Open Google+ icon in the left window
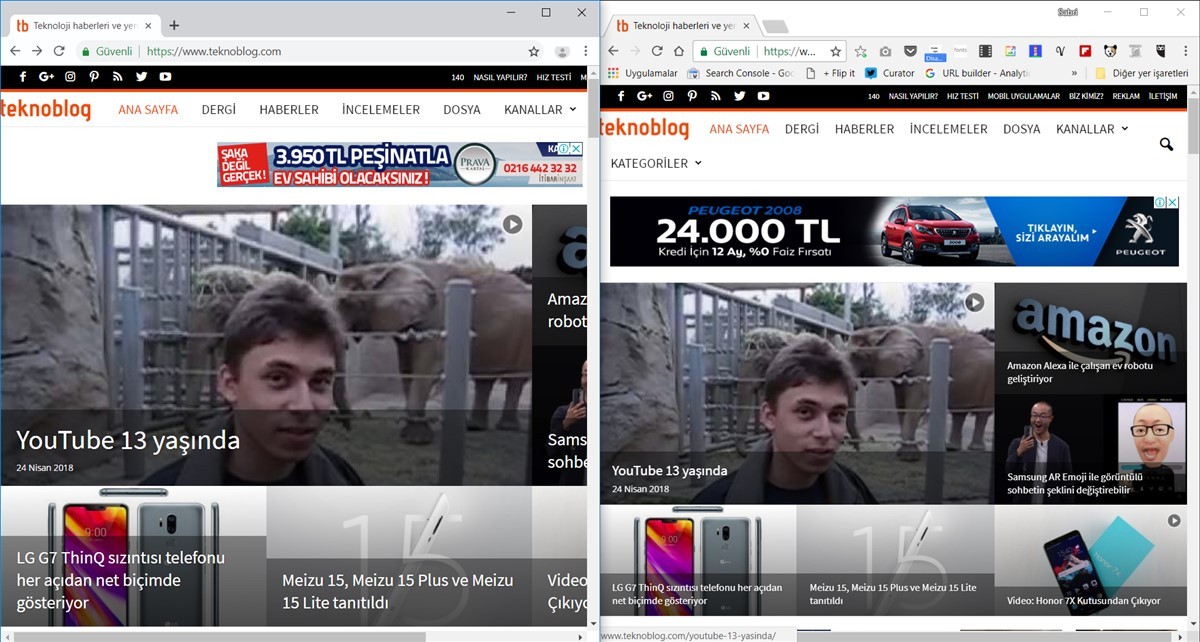The width and height of the screenshot is (1200, 642). (x=46, y=77)
